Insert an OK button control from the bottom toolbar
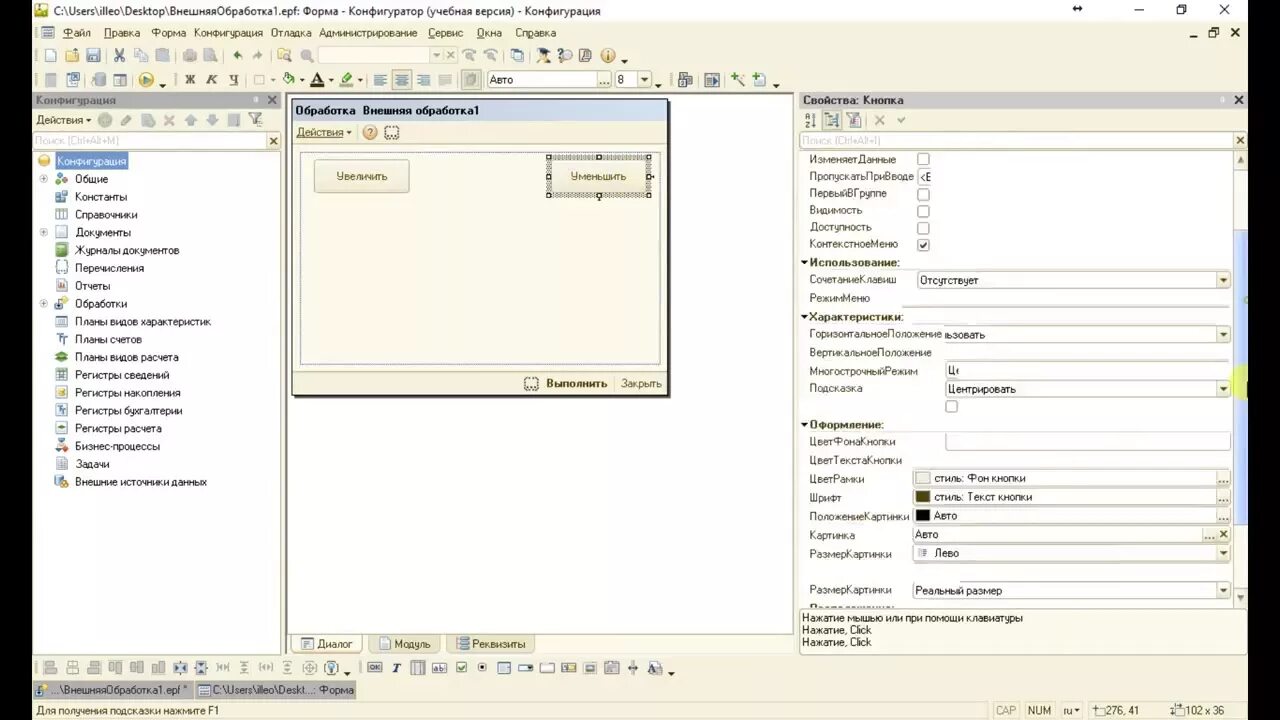The image size is (1280, 720). (375, 668)
